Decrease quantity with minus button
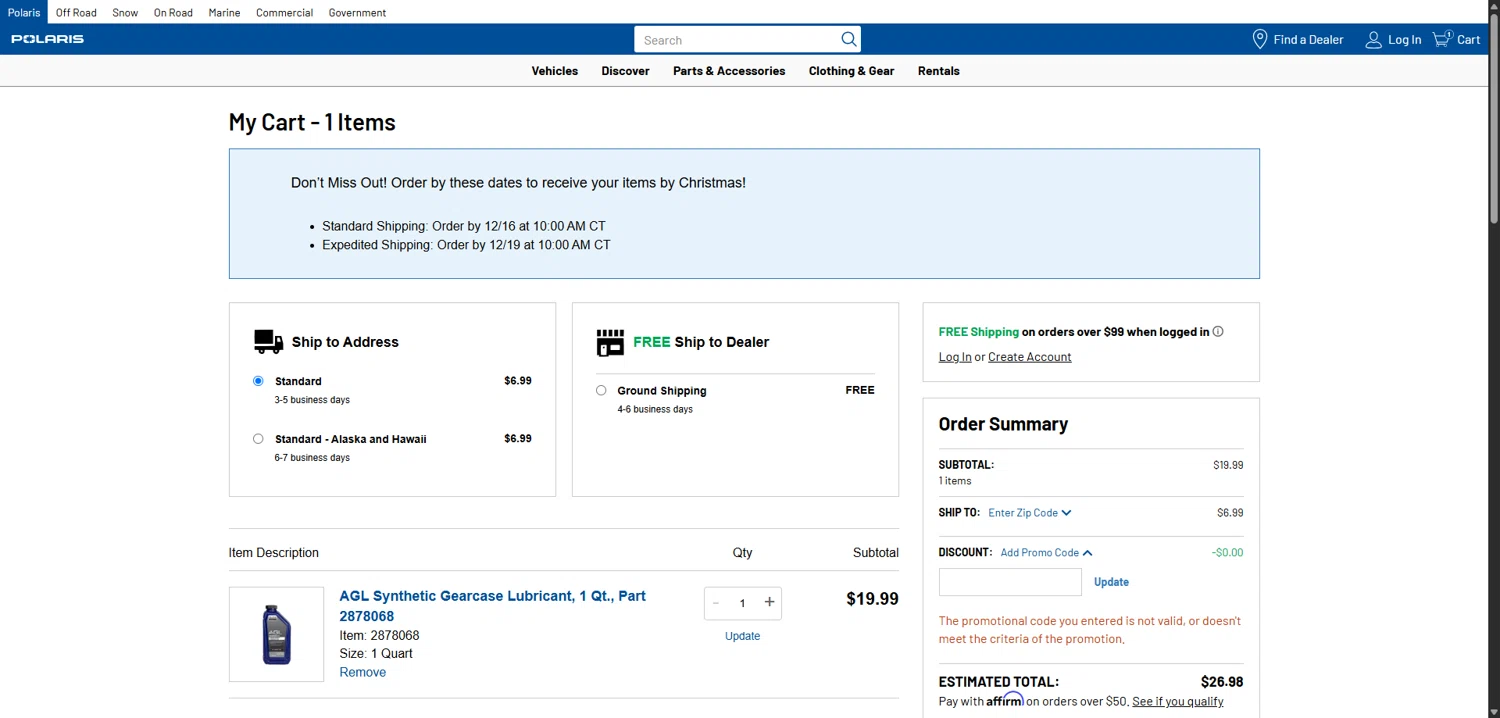 pyautogui.click(x=716, y=603)
